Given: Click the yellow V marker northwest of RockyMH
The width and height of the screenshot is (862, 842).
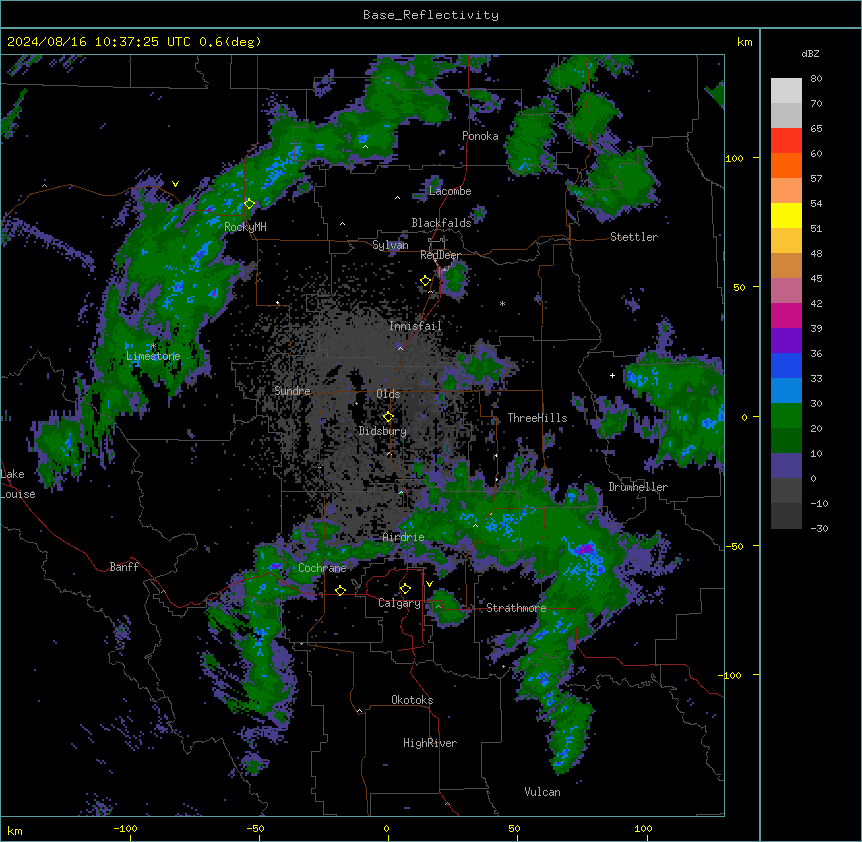Looking at the screenshot, I should (175, 184).
